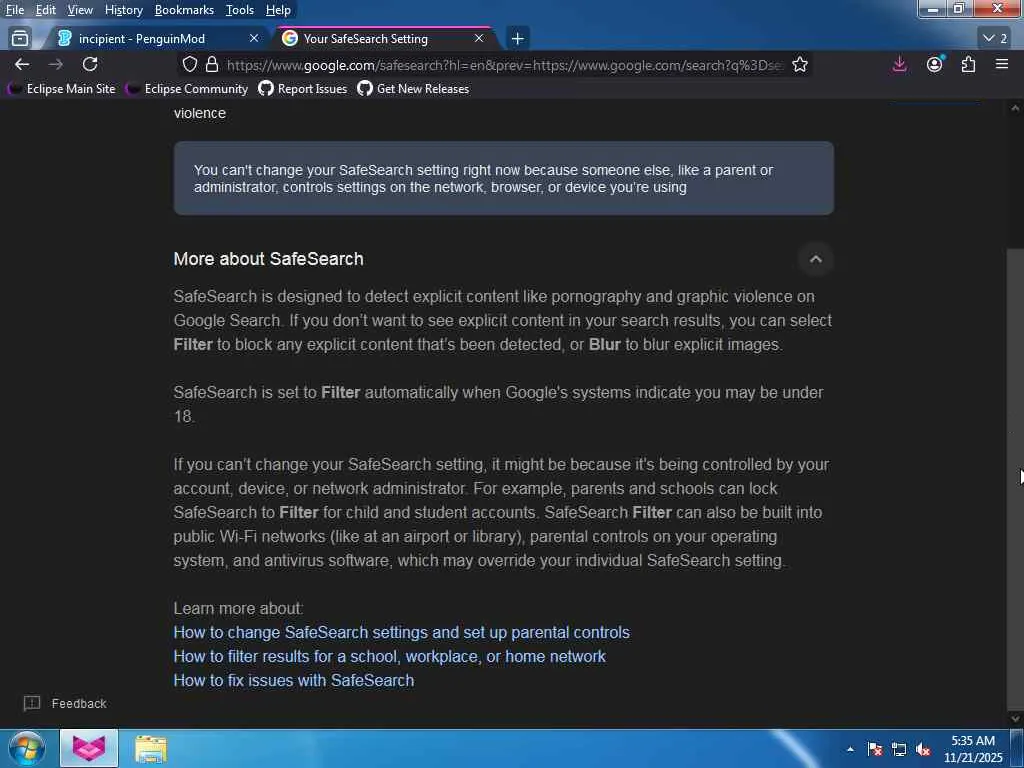Viewport: 1024px width, 768px height.
Task: Close the Your SafeSearch Setting tab
Action: 479,39
